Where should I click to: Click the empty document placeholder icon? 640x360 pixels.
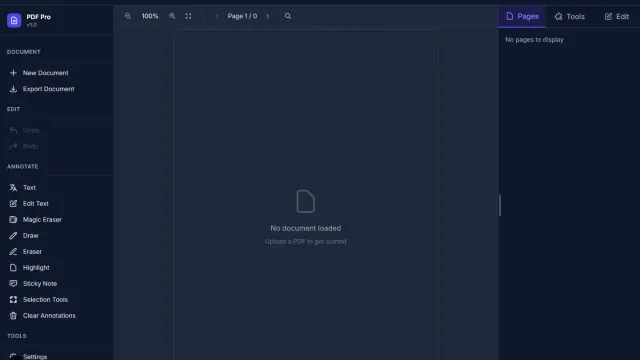(306, 201)
